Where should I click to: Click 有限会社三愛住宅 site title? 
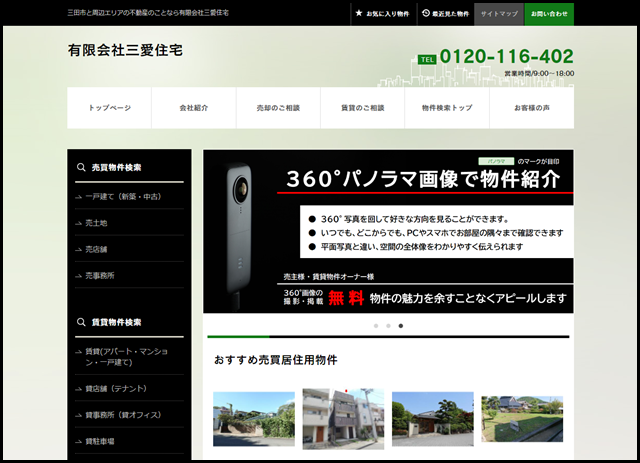coord(125,50)
